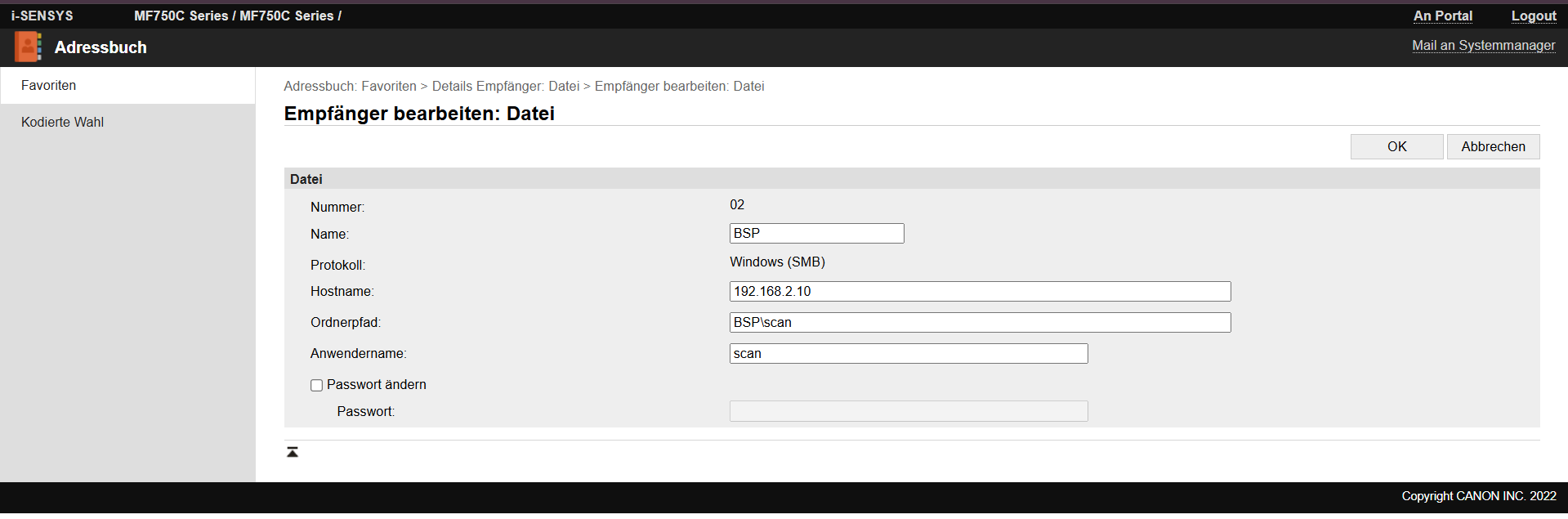1568x519 pixels.
Task: Focus the Hostname field with 192.168.2.10
Action: tap(980, 291)
